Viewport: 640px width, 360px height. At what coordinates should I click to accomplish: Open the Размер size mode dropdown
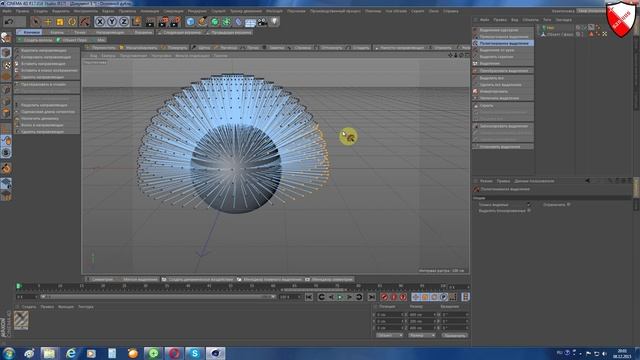[x=422, y=335]
